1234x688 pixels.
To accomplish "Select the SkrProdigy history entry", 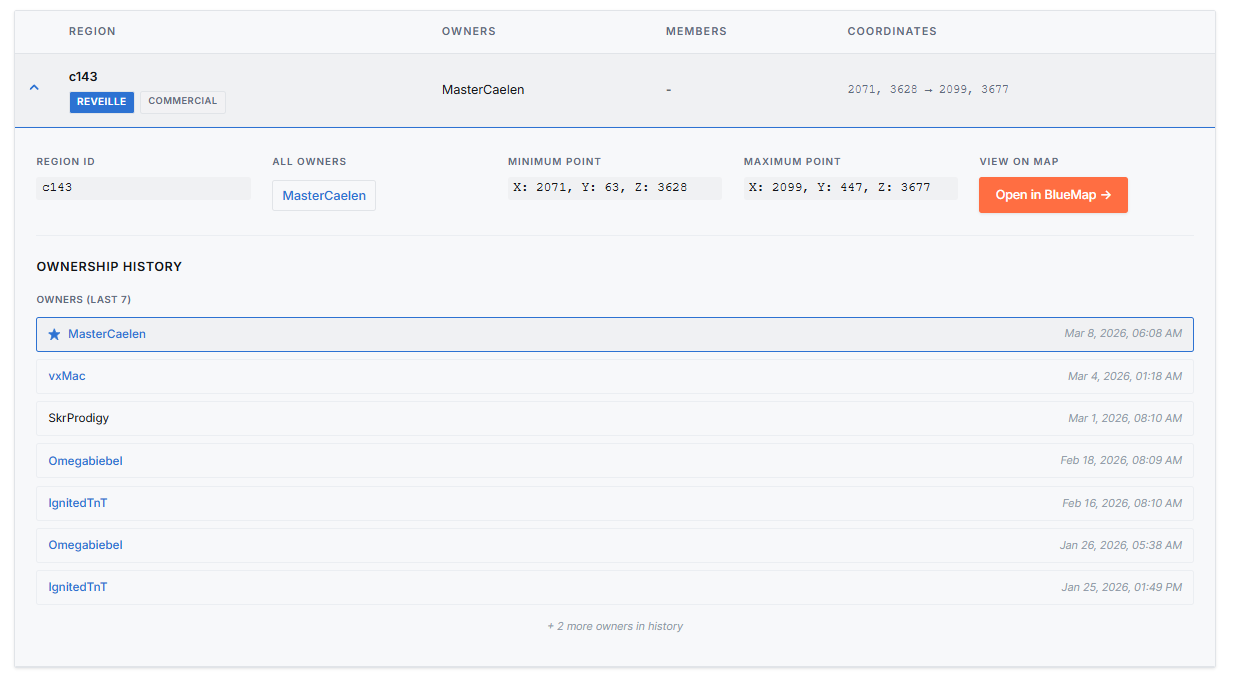I will pos(79,418).
